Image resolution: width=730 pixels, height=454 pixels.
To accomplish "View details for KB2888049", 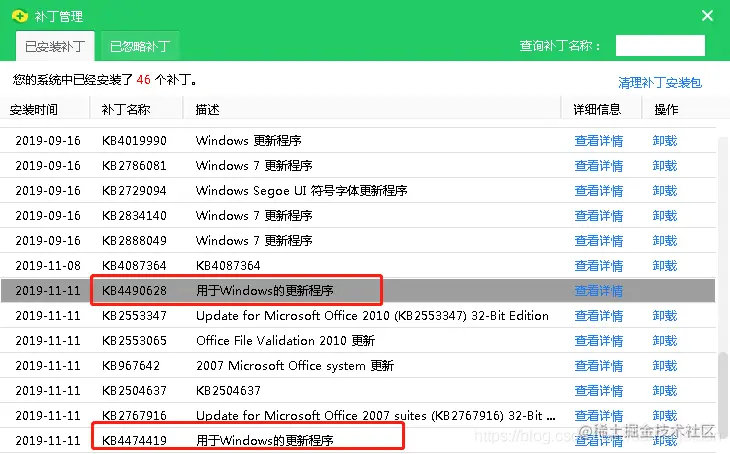I will tap(598, 241).
